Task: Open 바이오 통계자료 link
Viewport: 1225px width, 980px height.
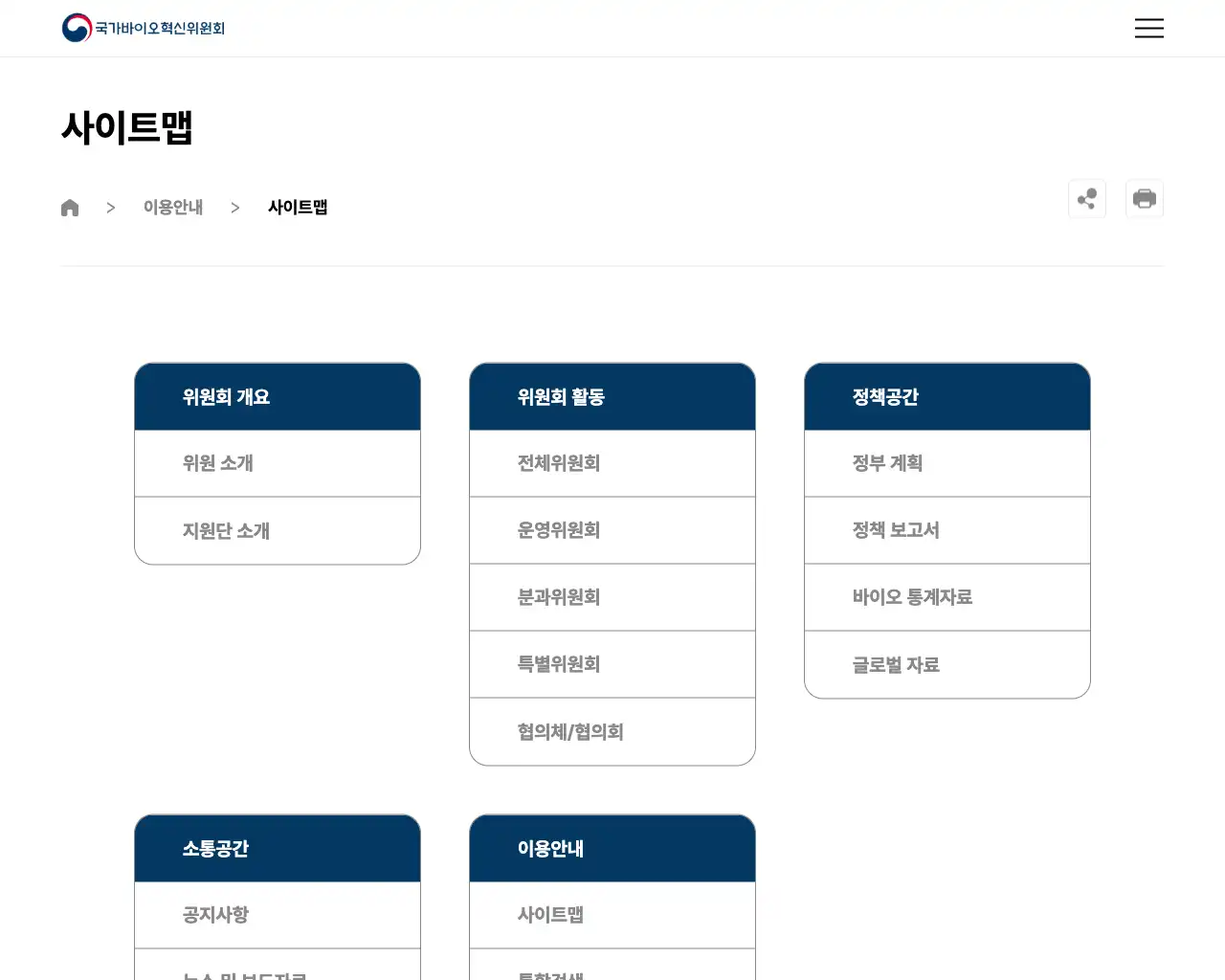Action: tap(947, 597)
